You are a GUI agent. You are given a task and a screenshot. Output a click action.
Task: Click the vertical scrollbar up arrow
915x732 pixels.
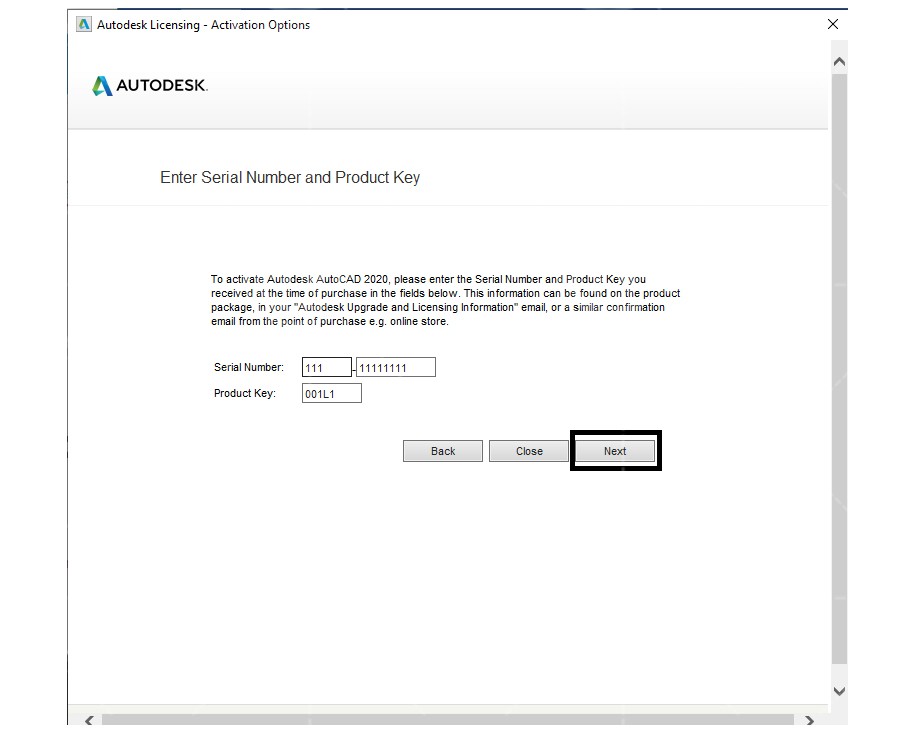click(x=839, y=62)
